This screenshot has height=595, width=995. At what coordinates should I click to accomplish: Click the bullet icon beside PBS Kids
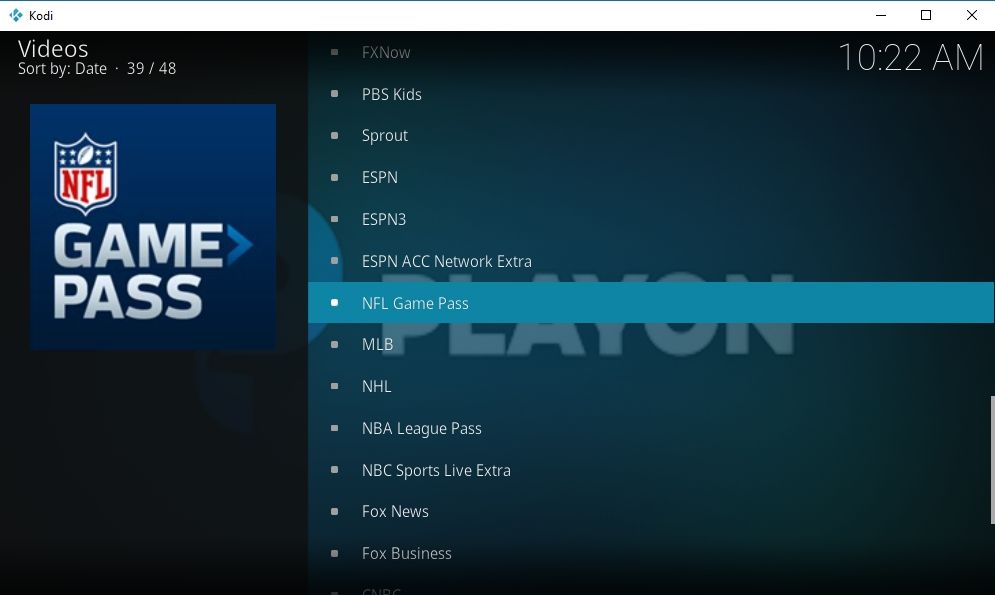(334, 94)
